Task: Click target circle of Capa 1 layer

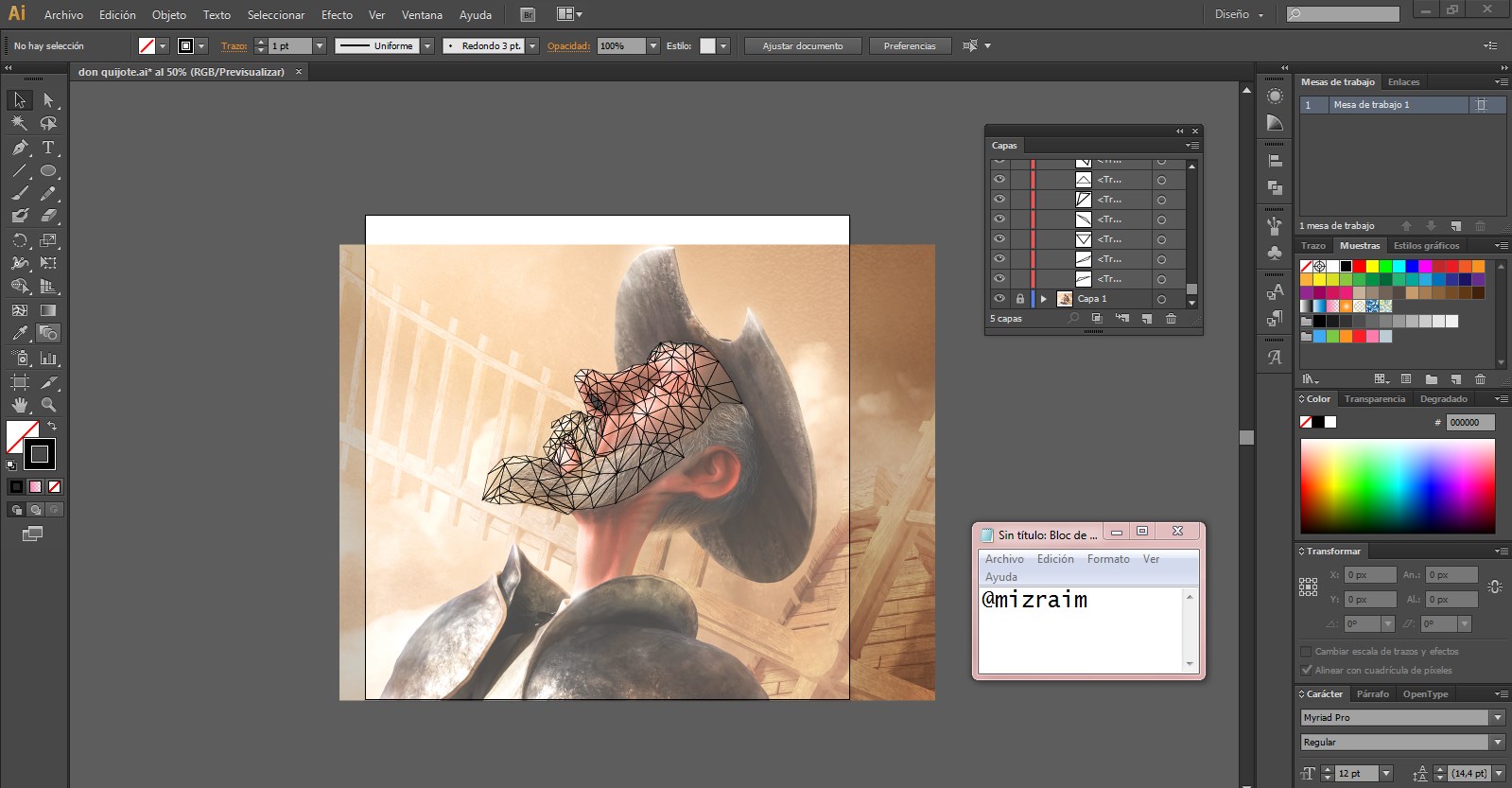Action: pyautogui.click(x=1161, y=299)
